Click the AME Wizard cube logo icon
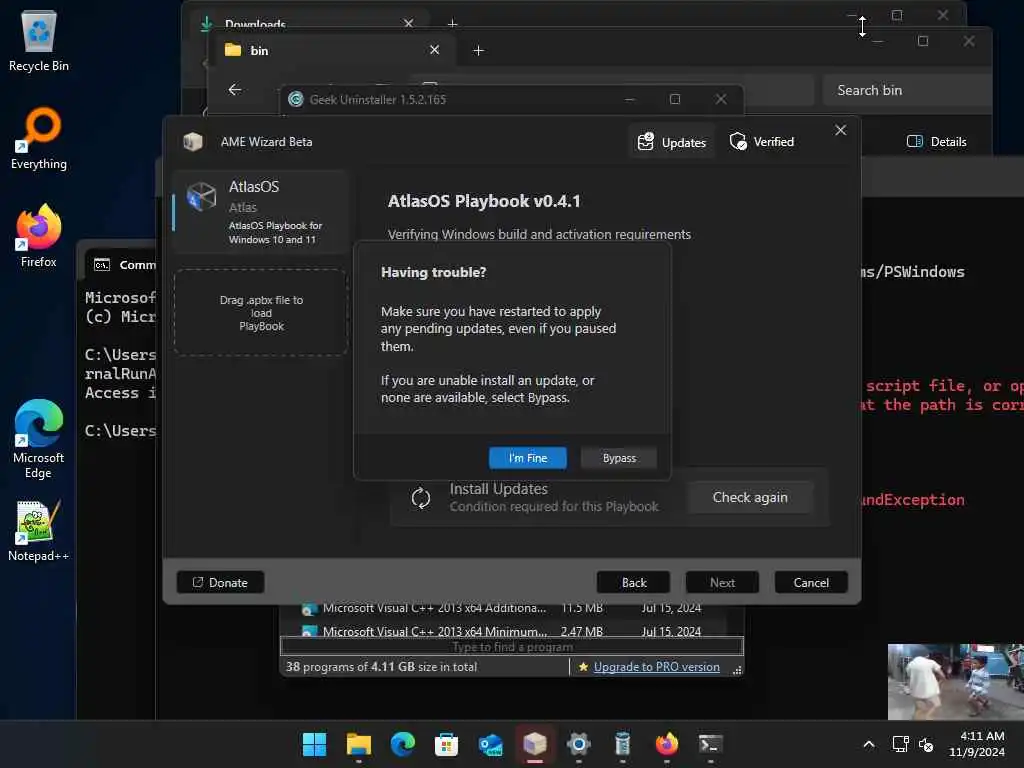 pos(193,142)
